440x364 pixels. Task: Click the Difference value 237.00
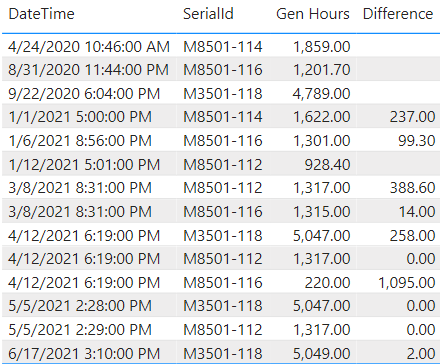(x=413, y=117)
